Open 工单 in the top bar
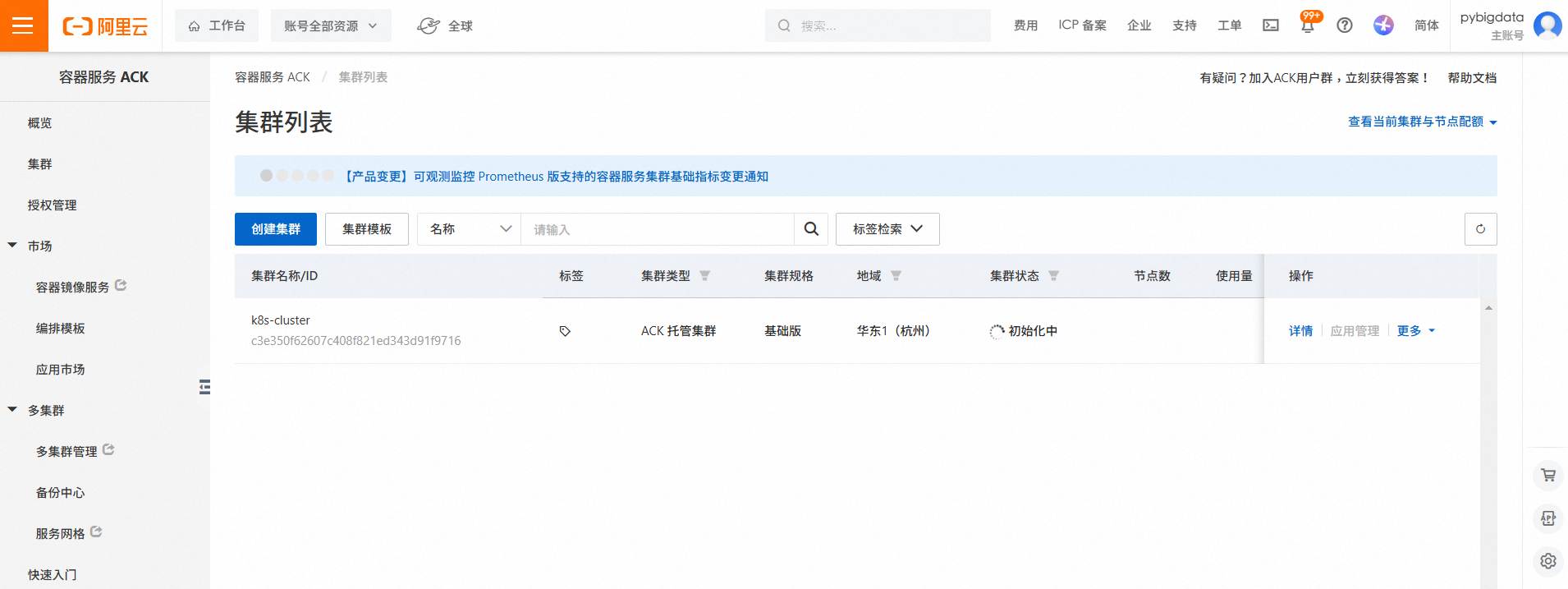 1230,25
